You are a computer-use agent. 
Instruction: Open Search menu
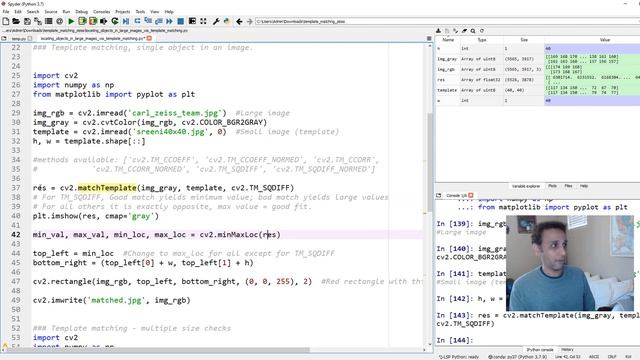33,12
